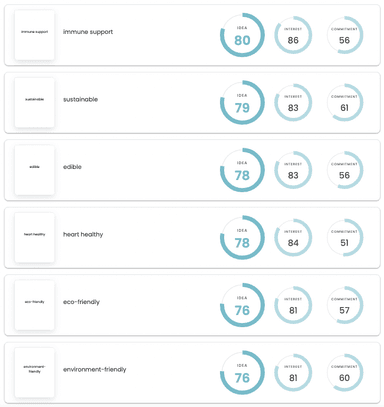384x407 pixels.
Task: Click the edible row Idea 78 gauge
Action: pos(242,170)
